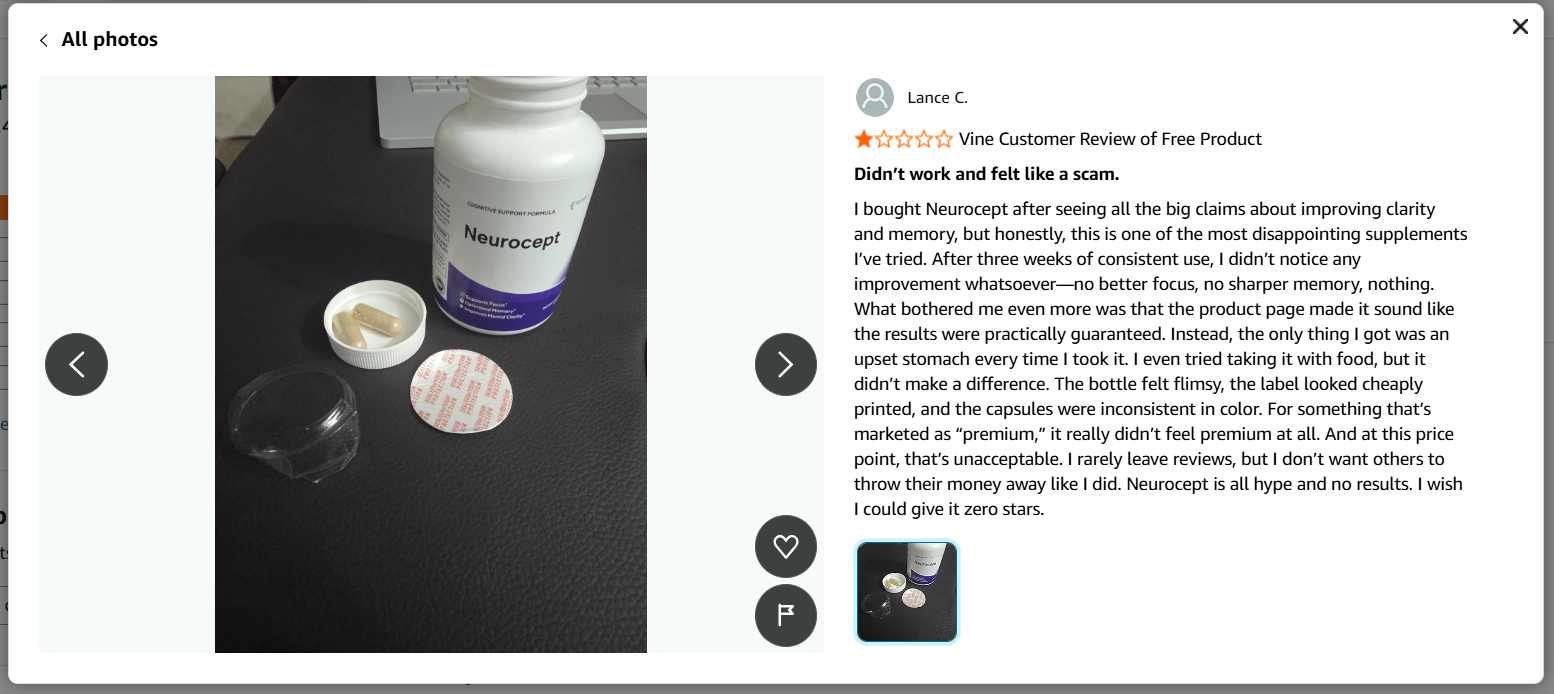Viewport: 1554px width, 694px height.
Task: Open the review titled Didn't work and felt like a scam
Action: click(x=986, y=174)
